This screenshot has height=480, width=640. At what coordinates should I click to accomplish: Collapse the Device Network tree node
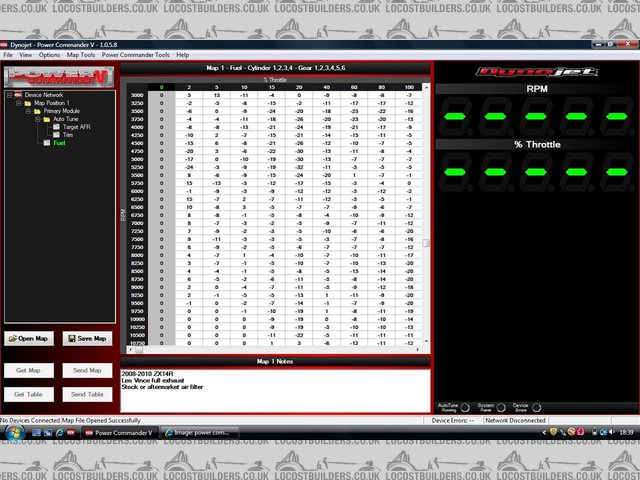click(x=9, y=95)
